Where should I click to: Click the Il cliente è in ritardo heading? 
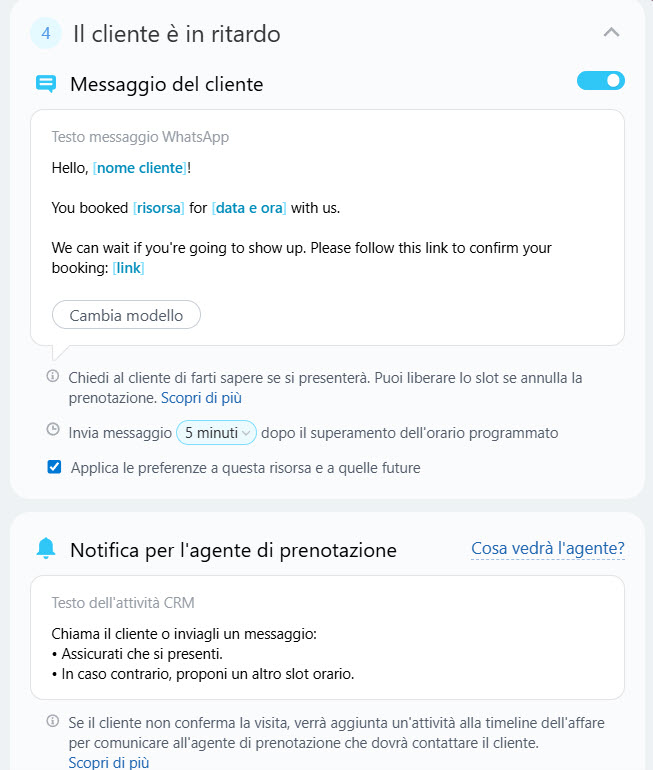pos(177,34)
